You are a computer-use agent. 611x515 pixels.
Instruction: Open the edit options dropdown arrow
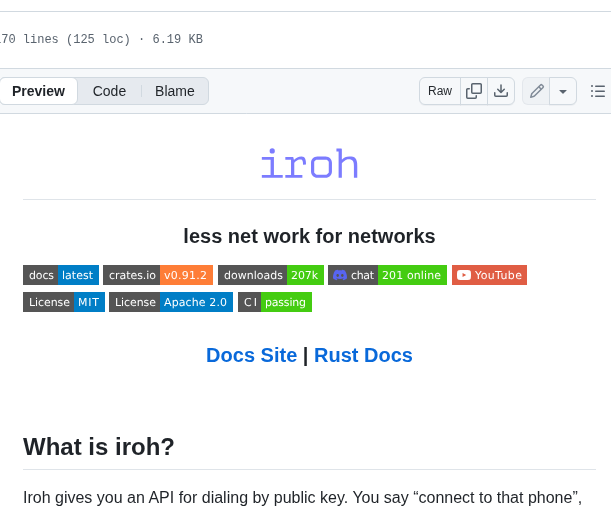coord(563,91)
